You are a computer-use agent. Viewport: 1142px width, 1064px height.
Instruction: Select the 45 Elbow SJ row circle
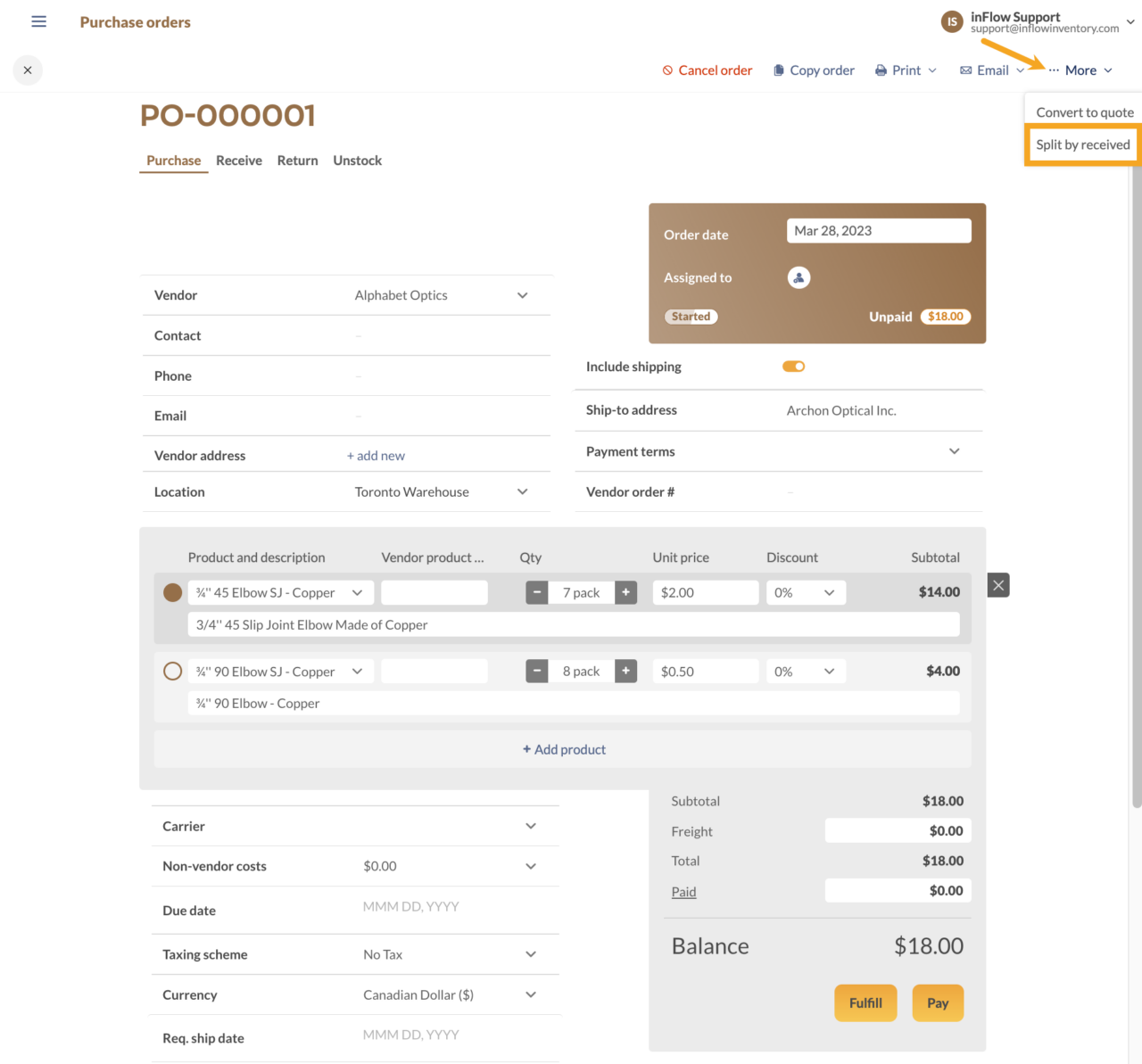pyautogui.click(x=173, y=592)
